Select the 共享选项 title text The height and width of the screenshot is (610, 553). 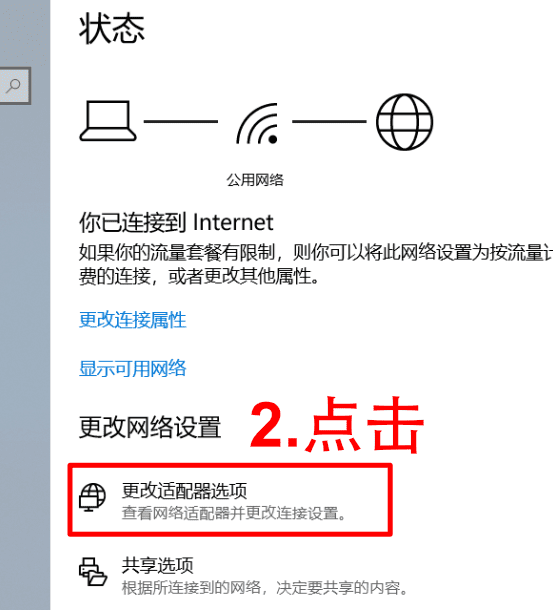[158, 565]
